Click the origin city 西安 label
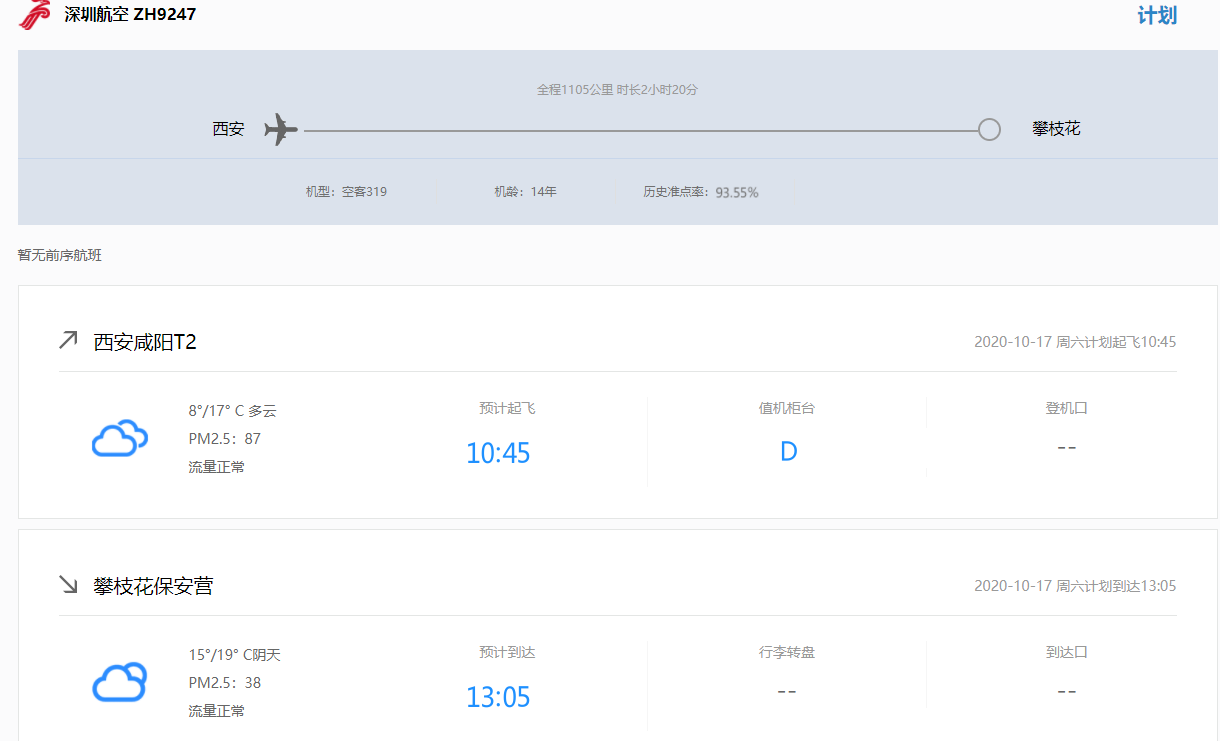The width and height of the screenshot is (1220, 741). [228, 129]
